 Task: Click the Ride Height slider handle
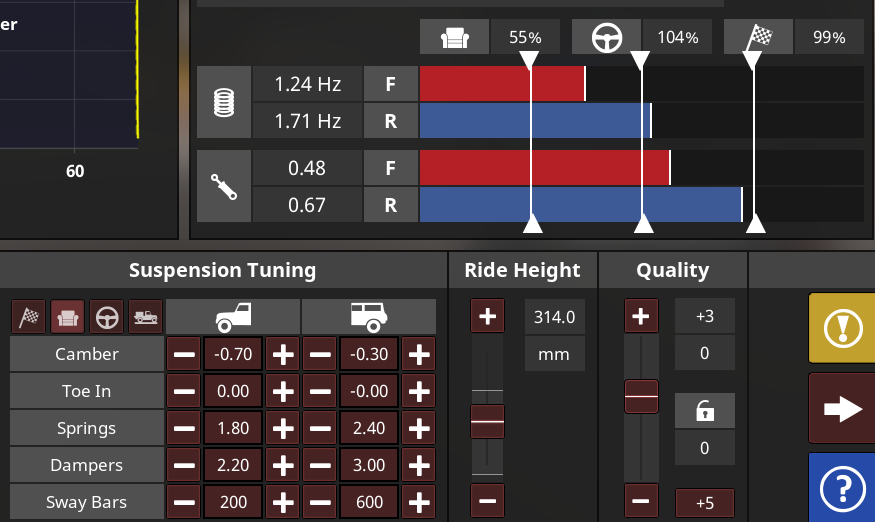click(x=488, y=423)
